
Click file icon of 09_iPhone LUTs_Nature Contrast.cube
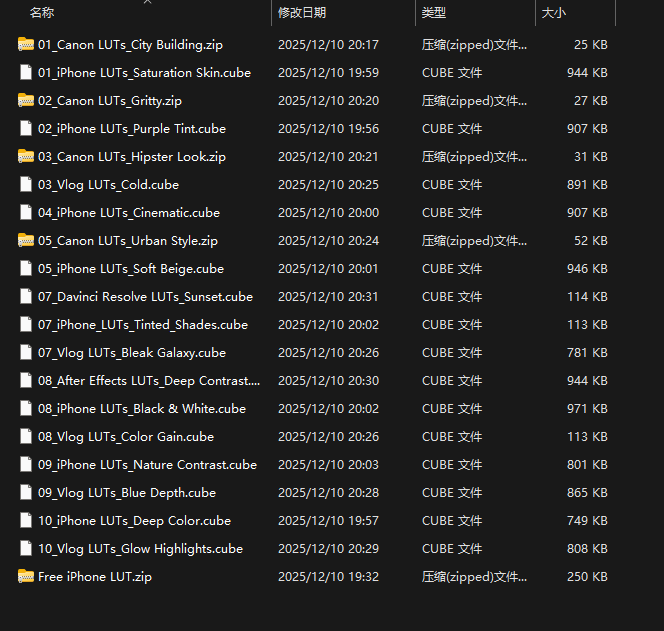coord(26,465)
